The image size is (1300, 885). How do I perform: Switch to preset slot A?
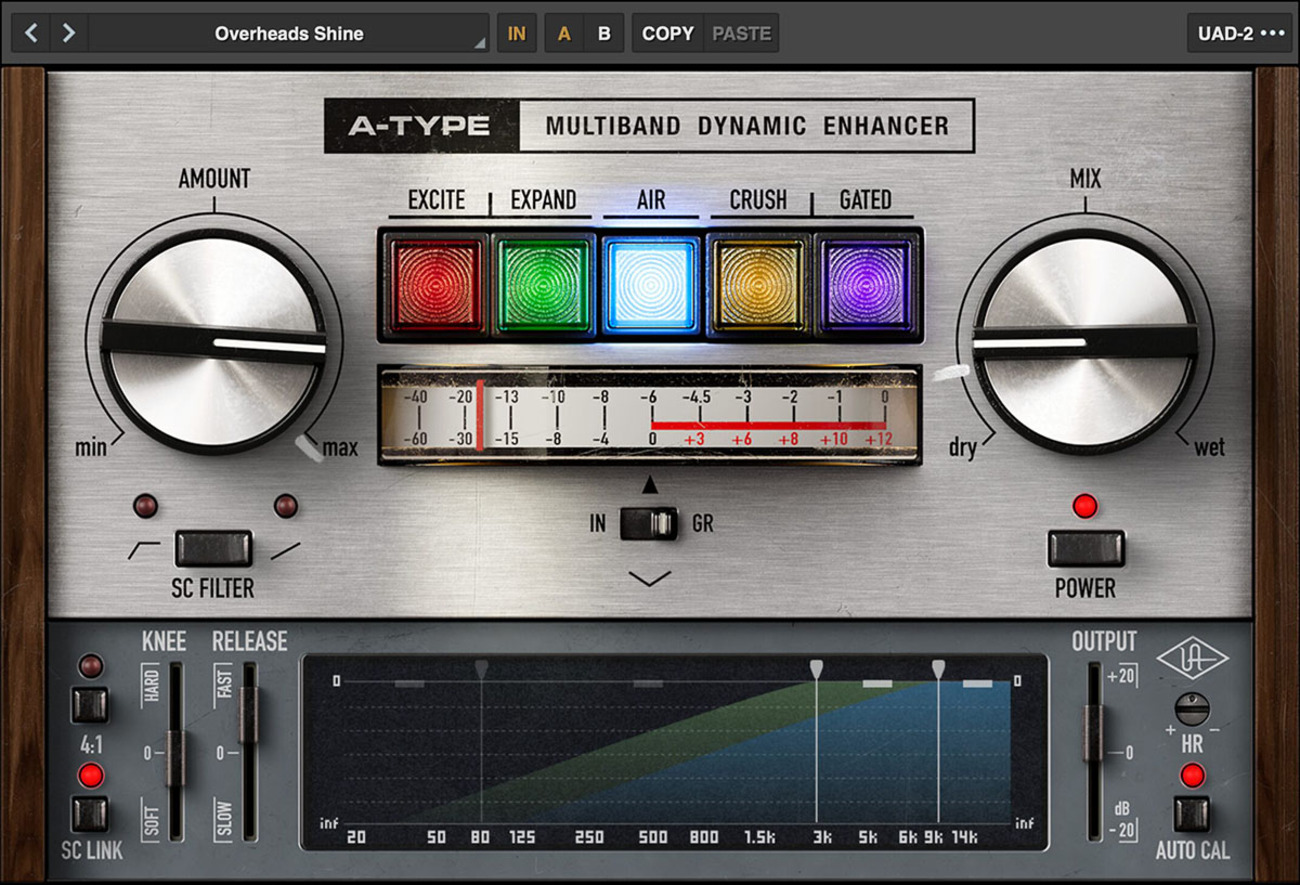564,33
